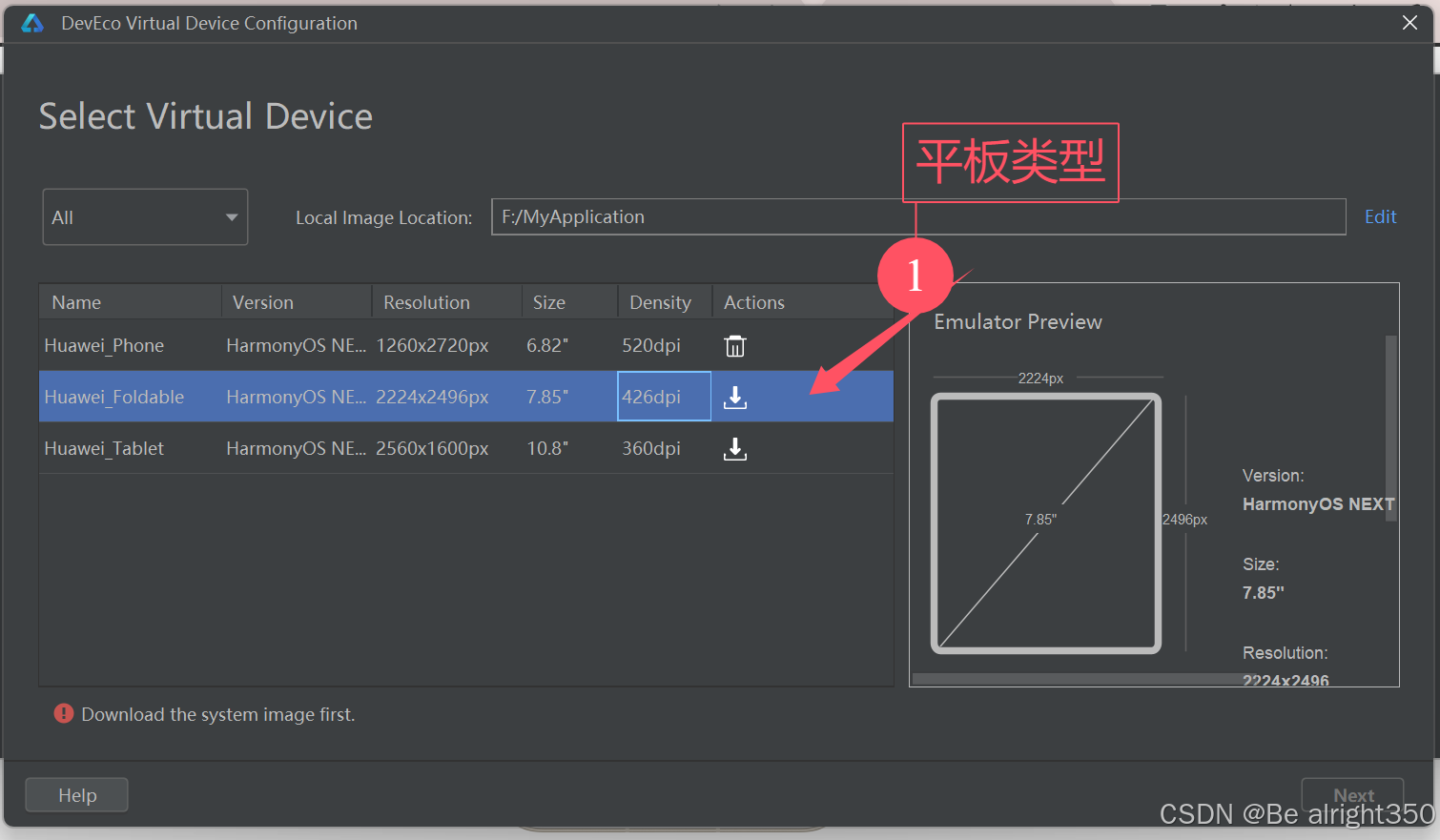Click the Emulator Preview heading

[x=1018, y=321]
